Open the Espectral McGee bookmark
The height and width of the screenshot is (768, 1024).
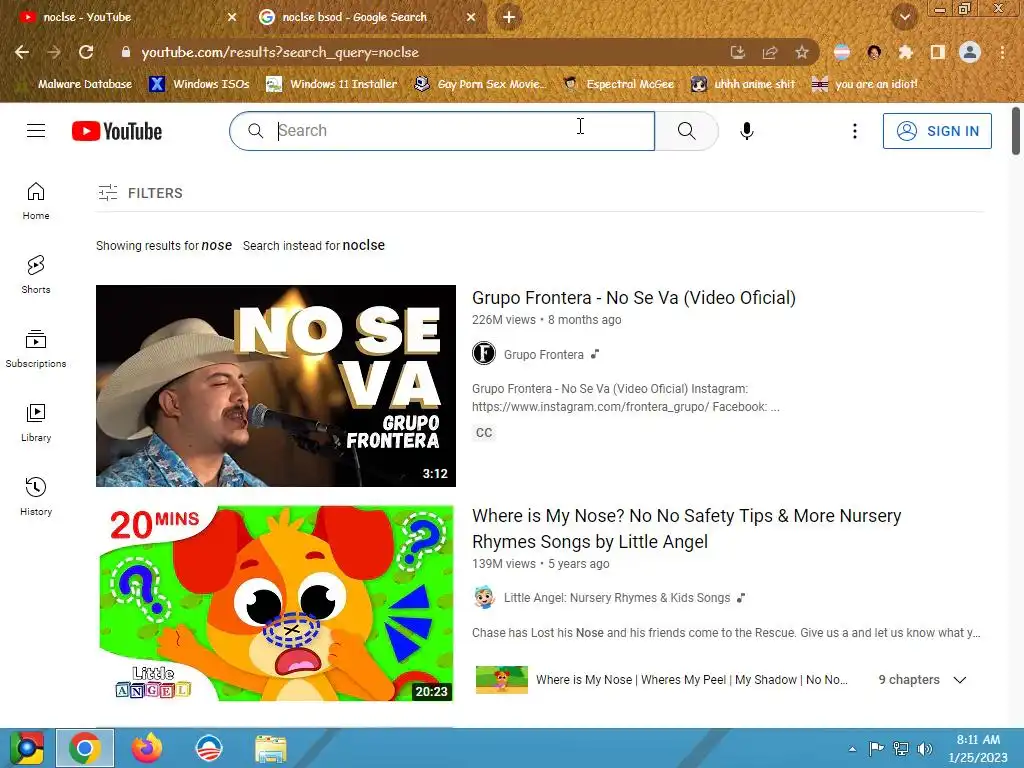pyautogui.click(x=618, y=84)
